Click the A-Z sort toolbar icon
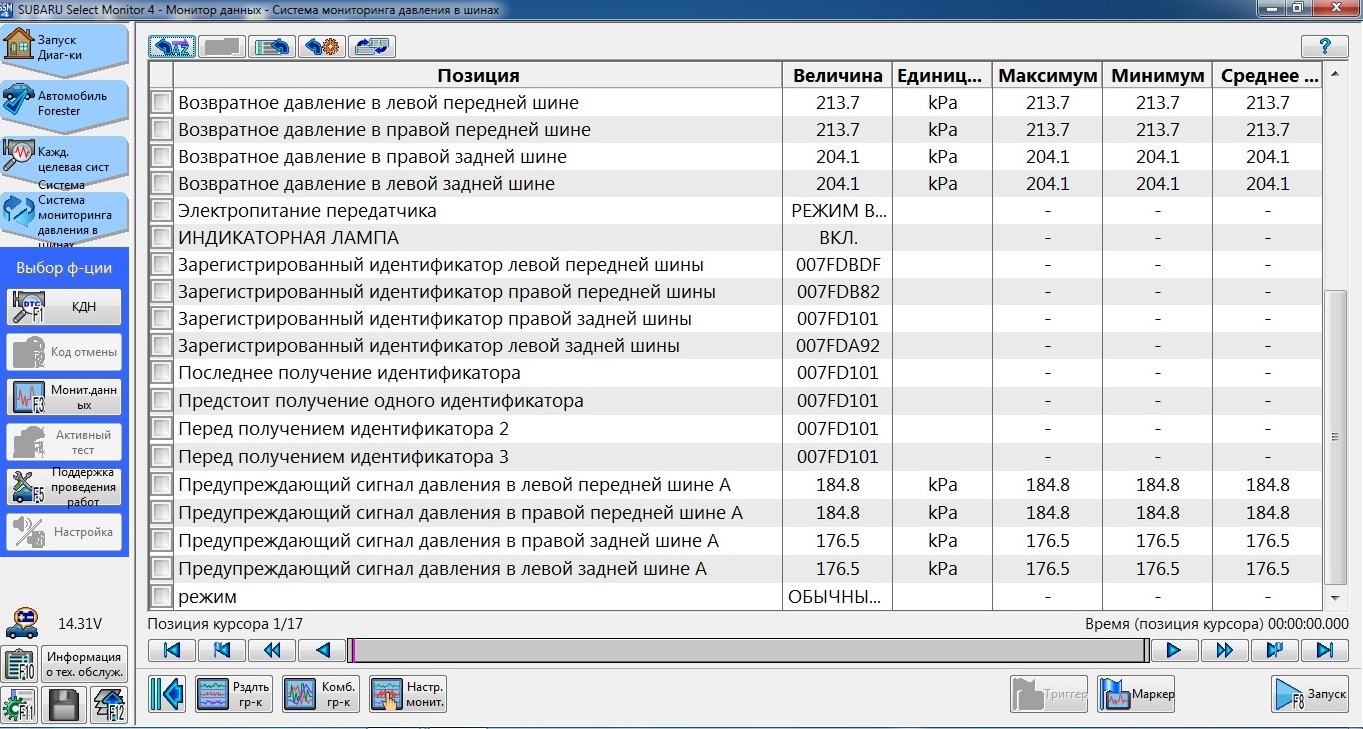 (172, 46)
